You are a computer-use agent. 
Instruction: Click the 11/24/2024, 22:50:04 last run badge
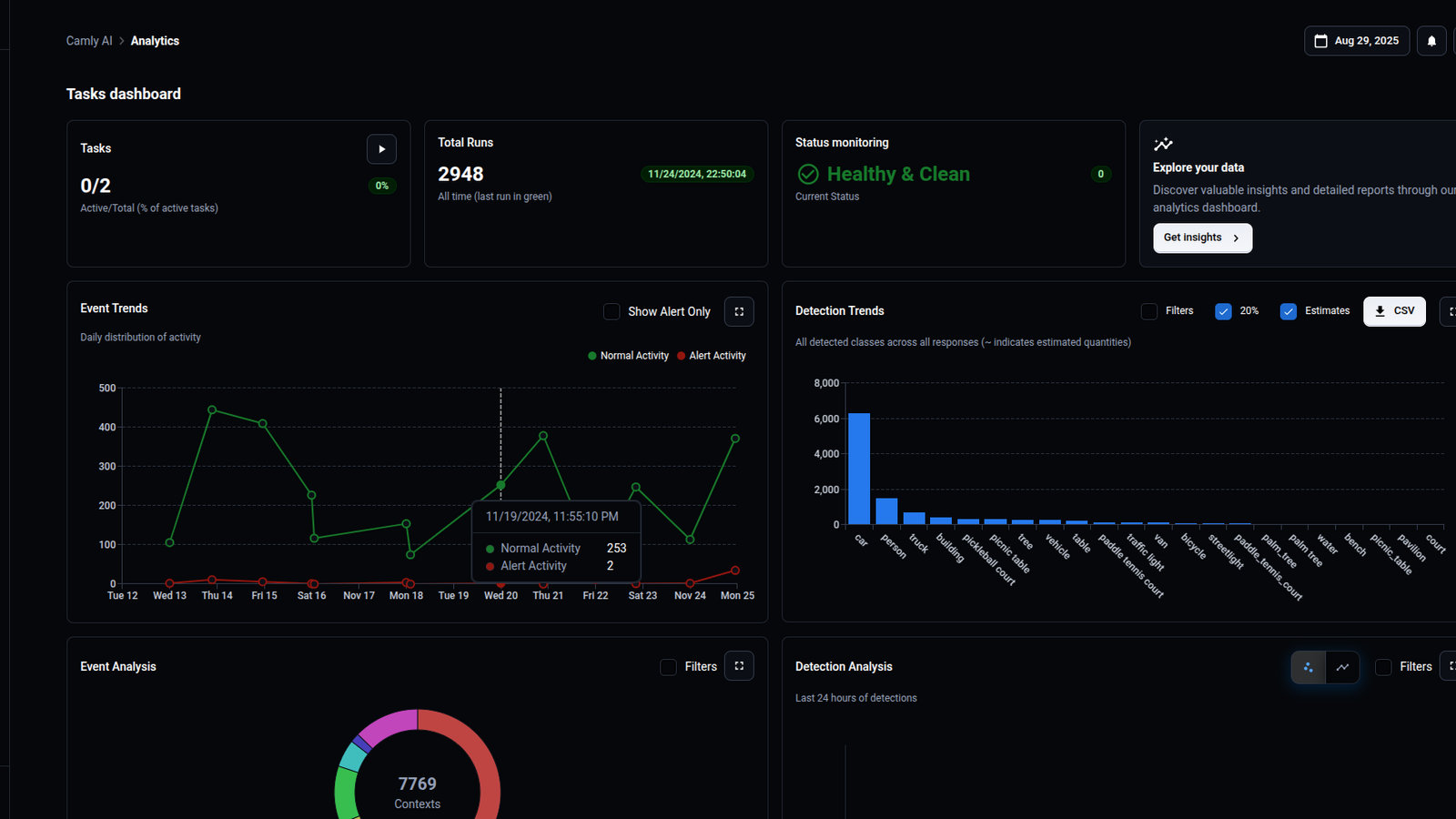697,174
